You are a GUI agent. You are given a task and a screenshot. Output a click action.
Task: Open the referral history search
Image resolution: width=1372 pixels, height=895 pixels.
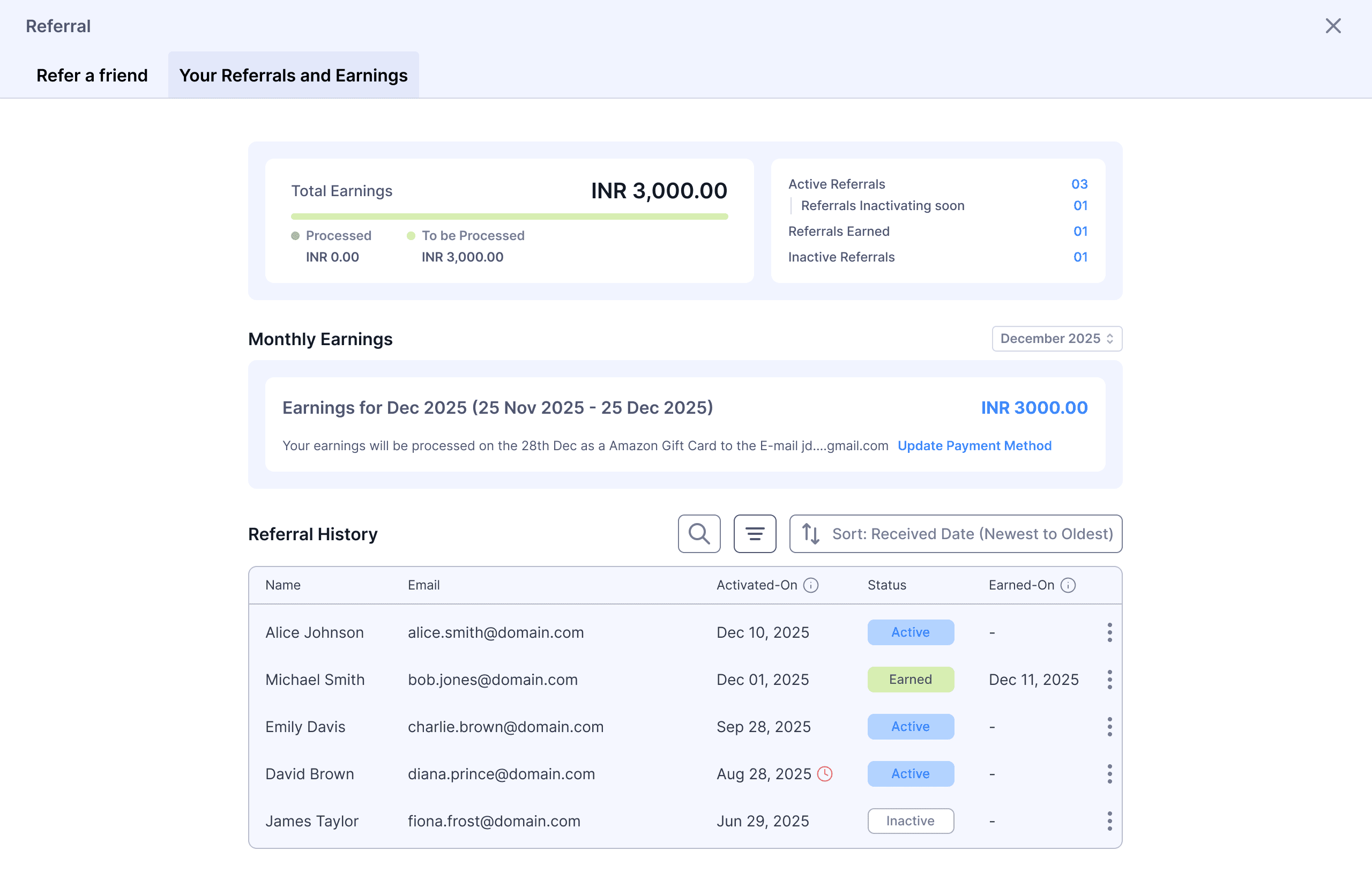tap(699, 534)
